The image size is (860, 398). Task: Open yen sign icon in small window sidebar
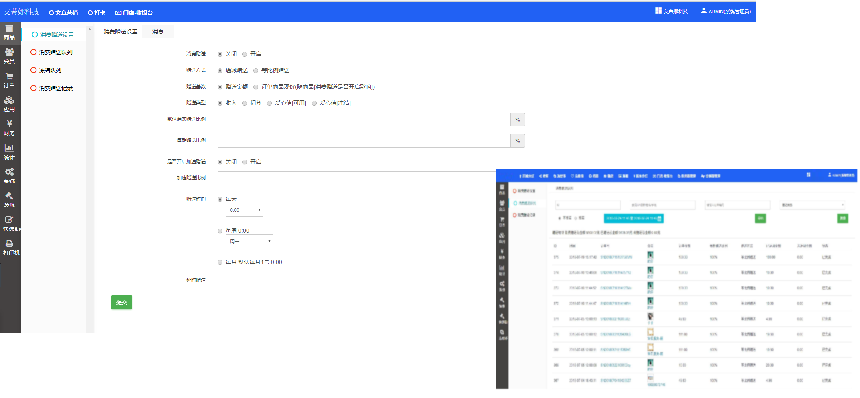click(502, 252)
